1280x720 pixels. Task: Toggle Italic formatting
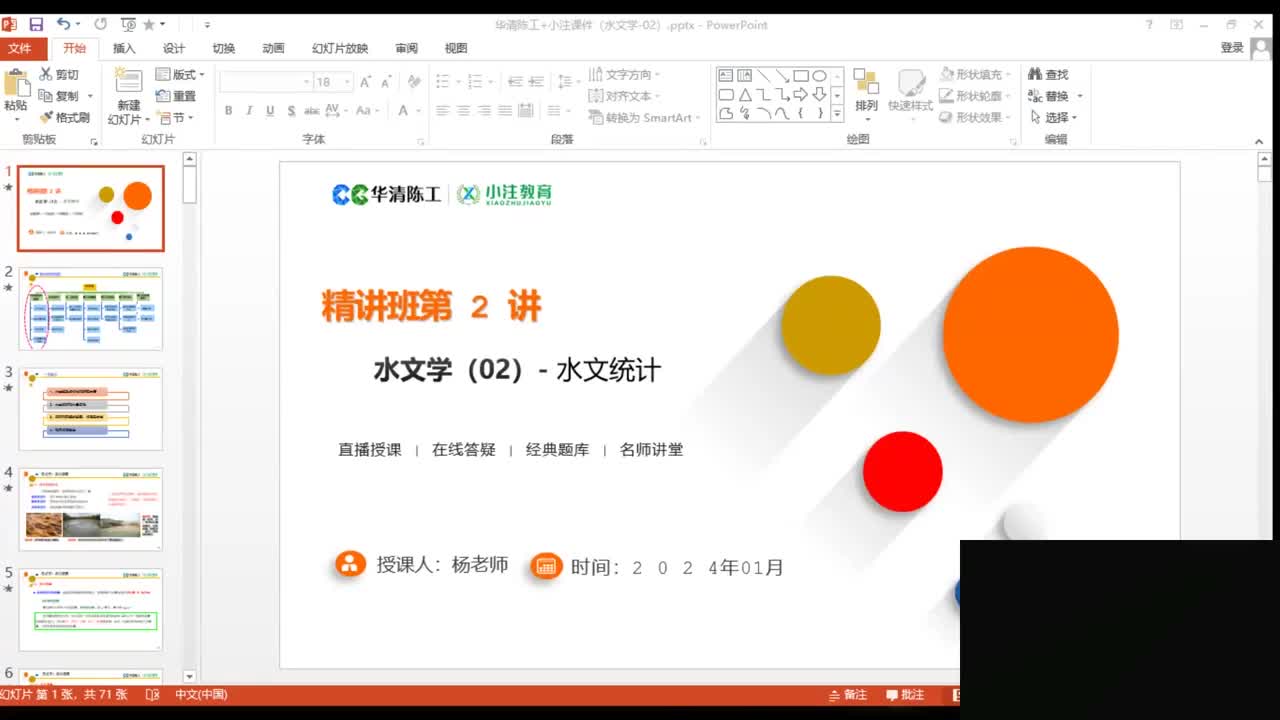[249, 111]
